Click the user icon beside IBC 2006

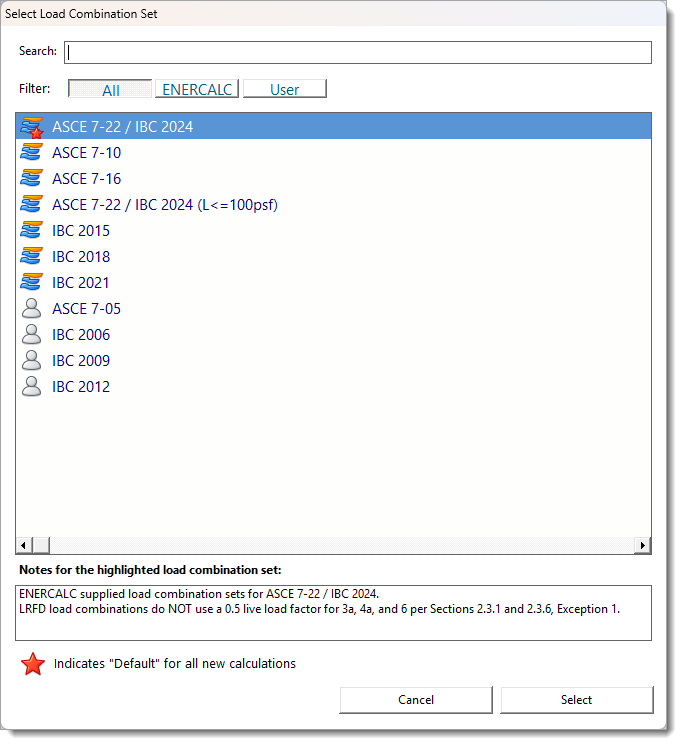coord(32,334)
